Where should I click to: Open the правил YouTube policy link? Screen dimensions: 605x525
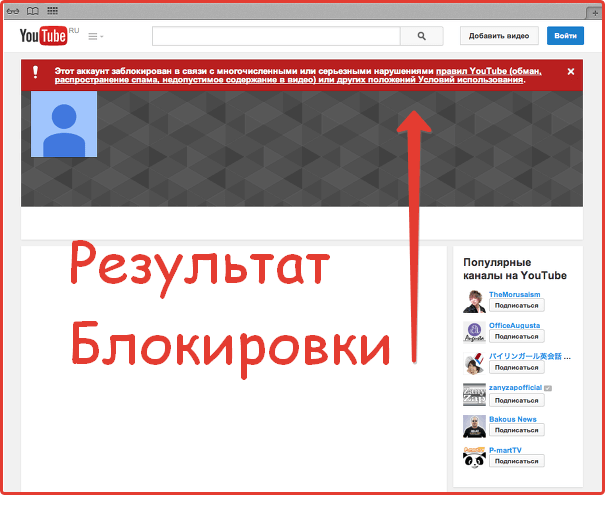[473, 72]
